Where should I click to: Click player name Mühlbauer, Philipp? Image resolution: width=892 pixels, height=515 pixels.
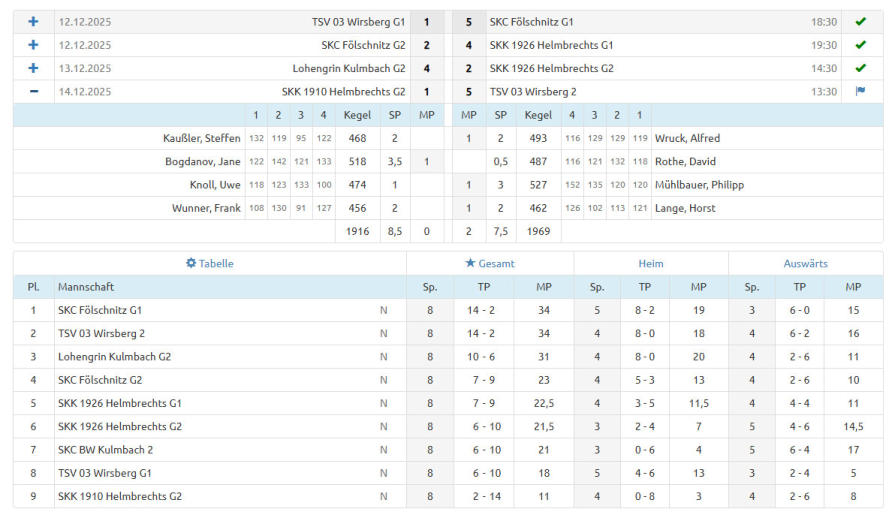[x=699, y=185]
